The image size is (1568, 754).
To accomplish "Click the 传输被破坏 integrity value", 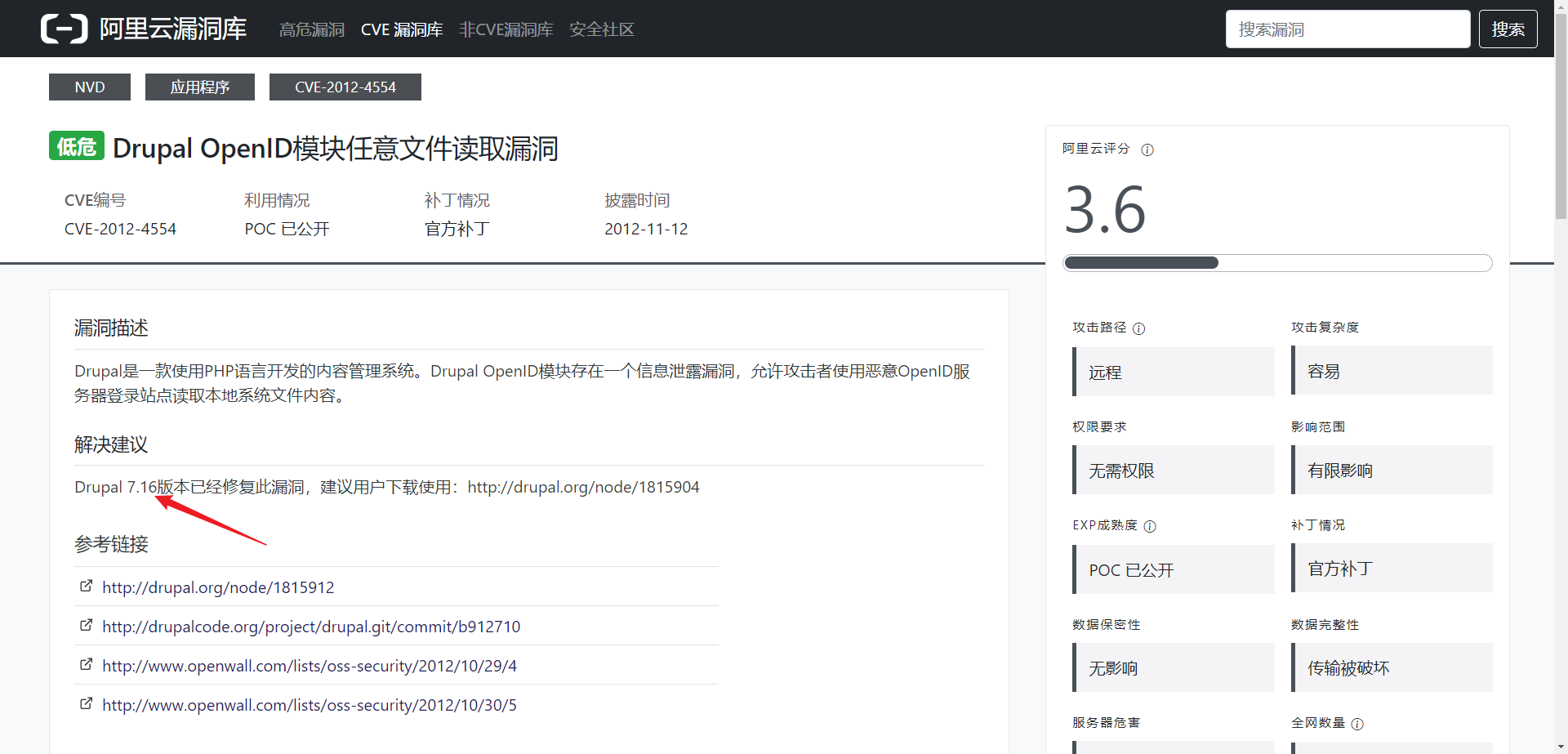I will tap(1392, 667).
